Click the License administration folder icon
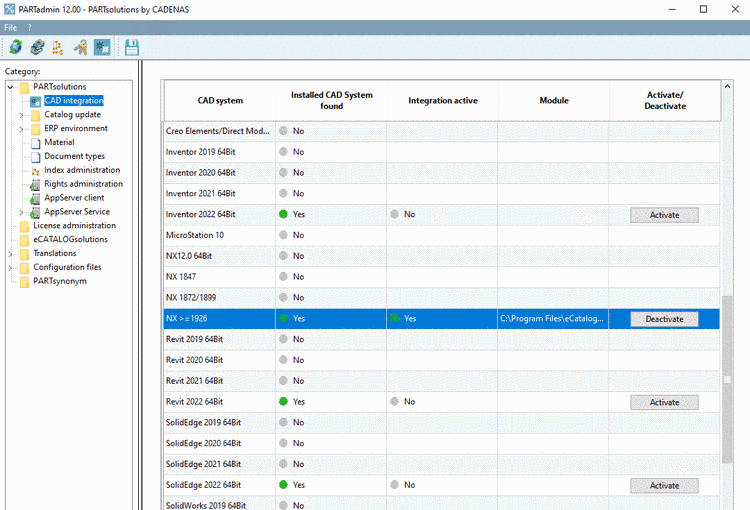Image resolution: width=750 pixels, height=510 pixels. click(x=24, y=226)
